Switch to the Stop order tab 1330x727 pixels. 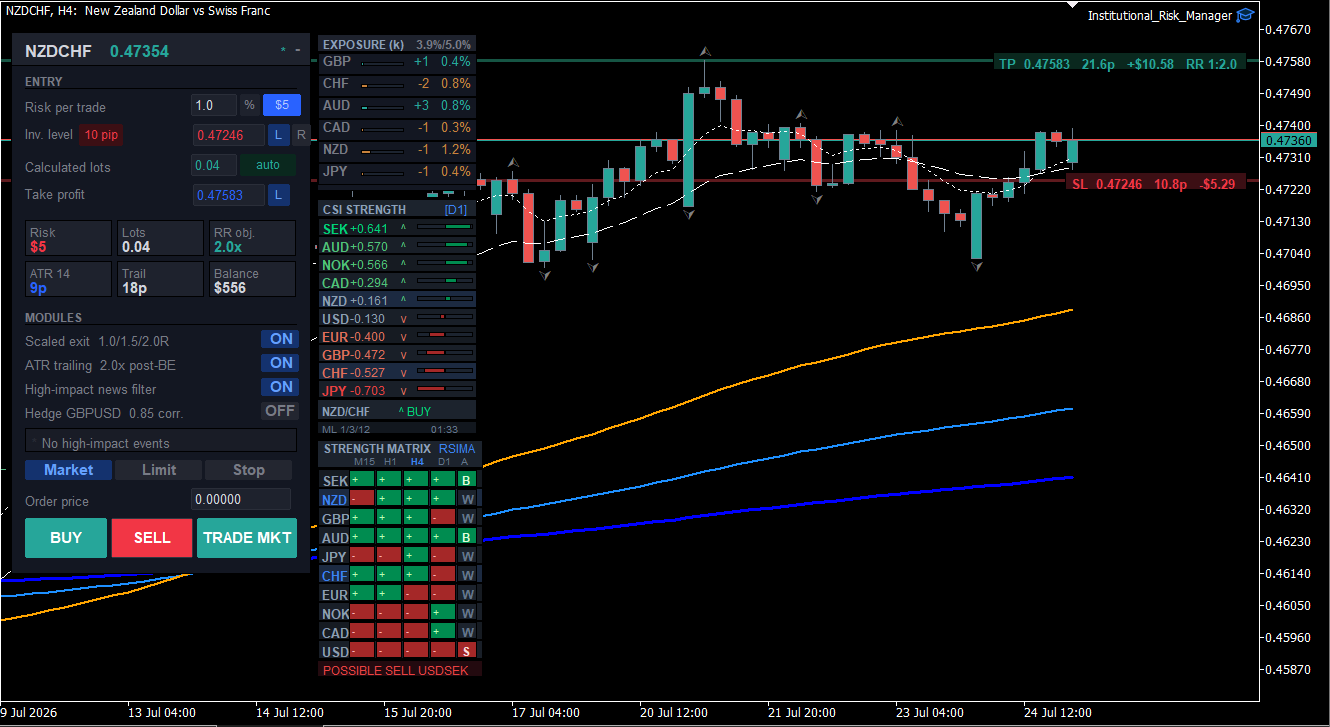(x=249, y=470)
